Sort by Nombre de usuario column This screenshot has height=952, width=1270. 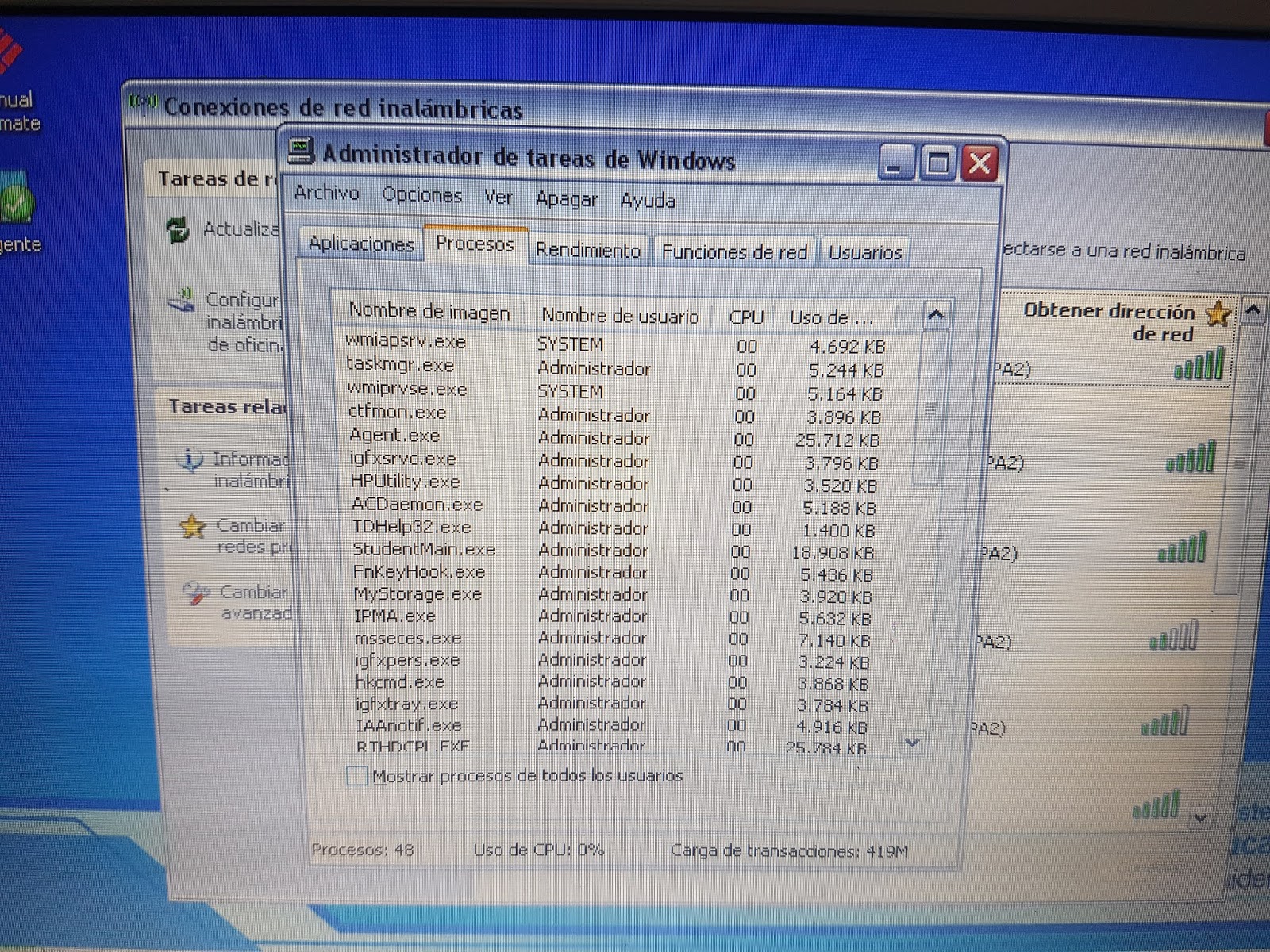coord(620,316)
